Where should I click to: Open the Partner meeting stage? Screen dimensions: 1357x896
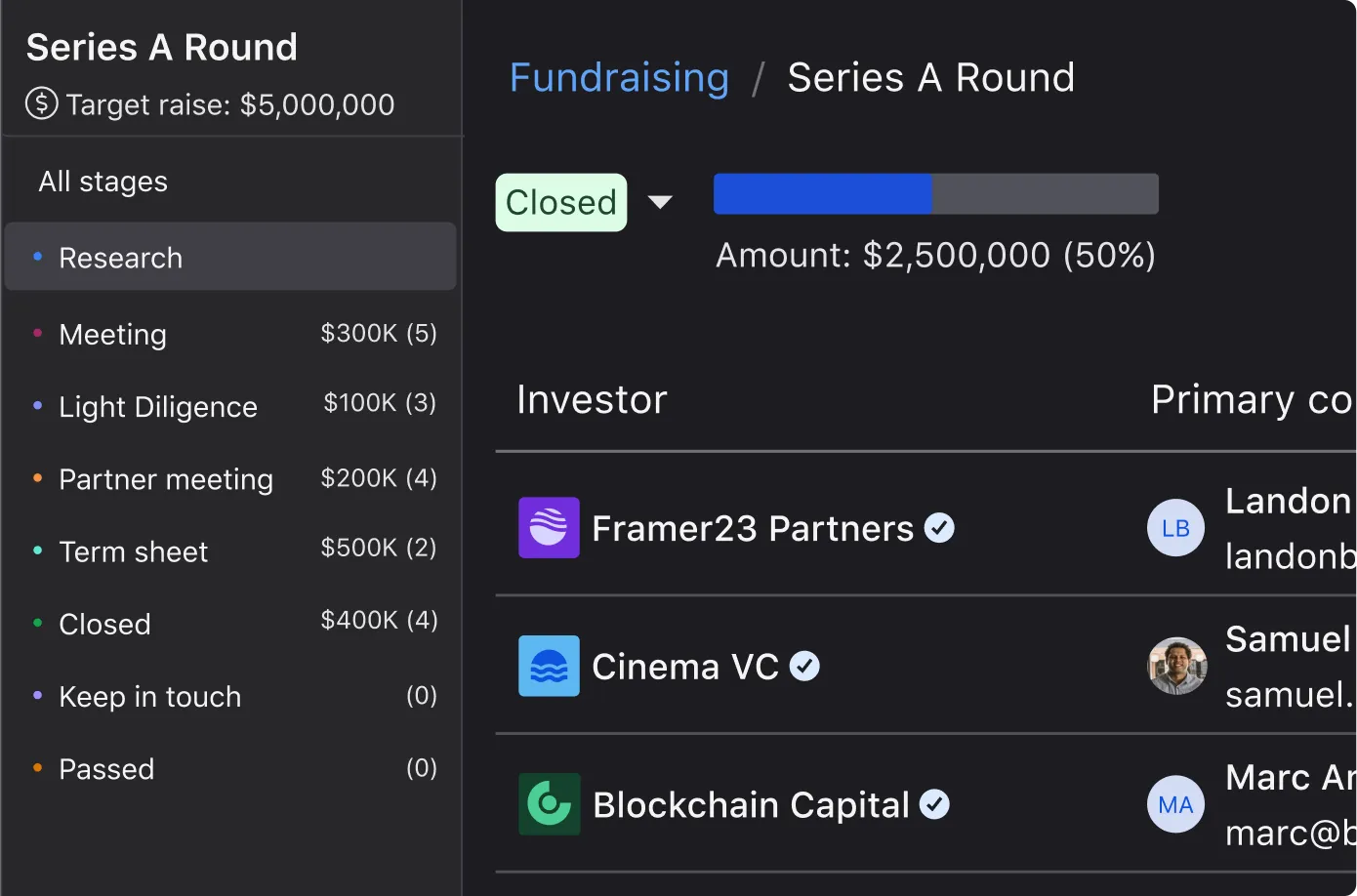click(x=166, y=479)
